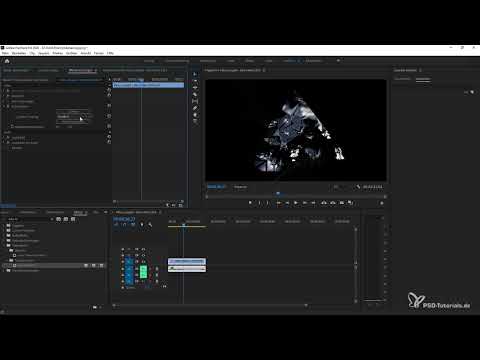The width and height of the screenshot is (480, 360).
Task: Click the Lift button
Action: pos(324,203)
